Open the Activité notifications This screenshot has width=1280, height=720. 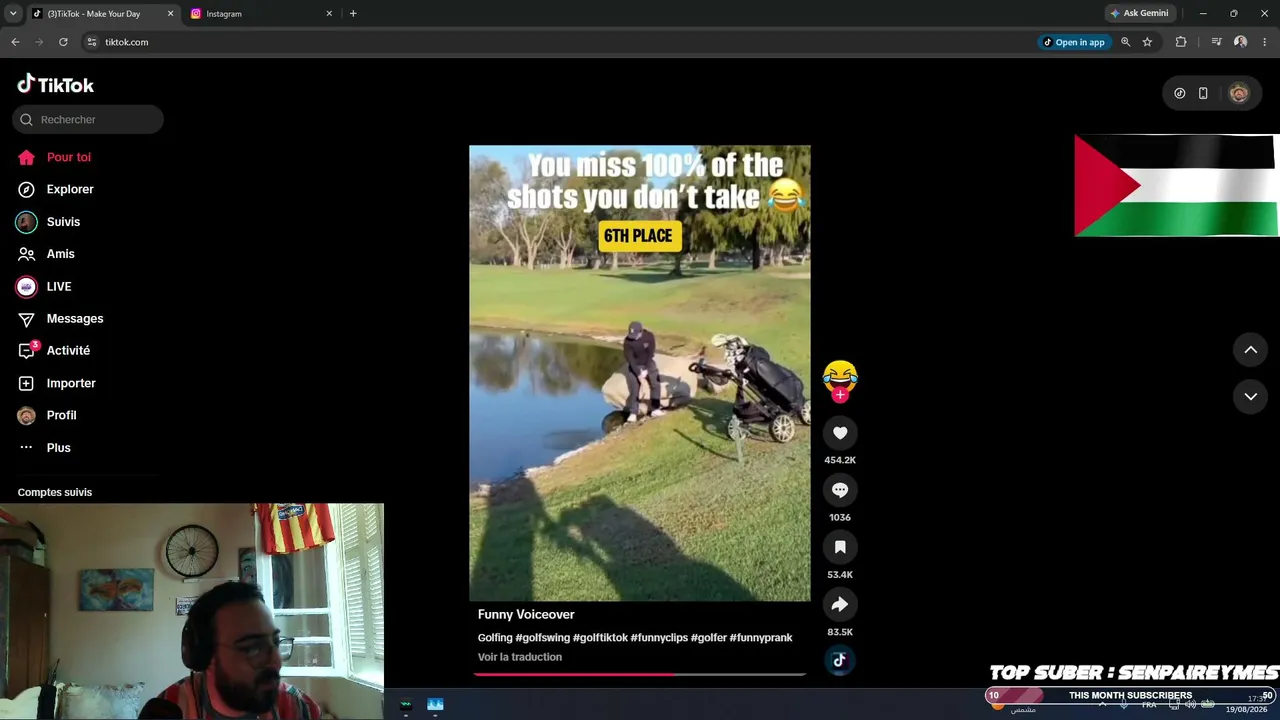tap(54, 350)
